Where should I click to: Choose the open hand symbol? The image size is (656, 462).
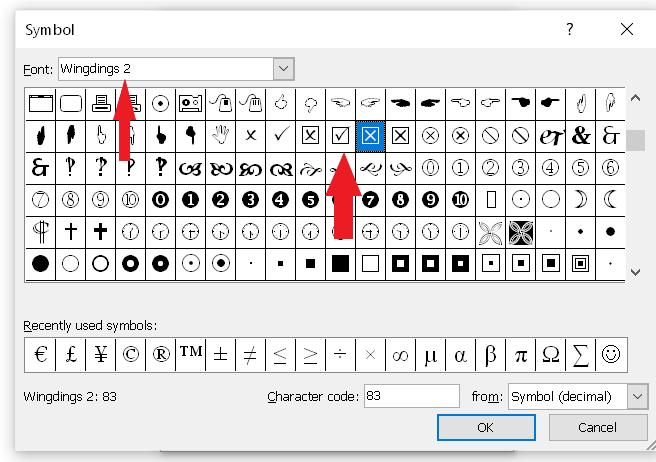(x=220, y=136)
